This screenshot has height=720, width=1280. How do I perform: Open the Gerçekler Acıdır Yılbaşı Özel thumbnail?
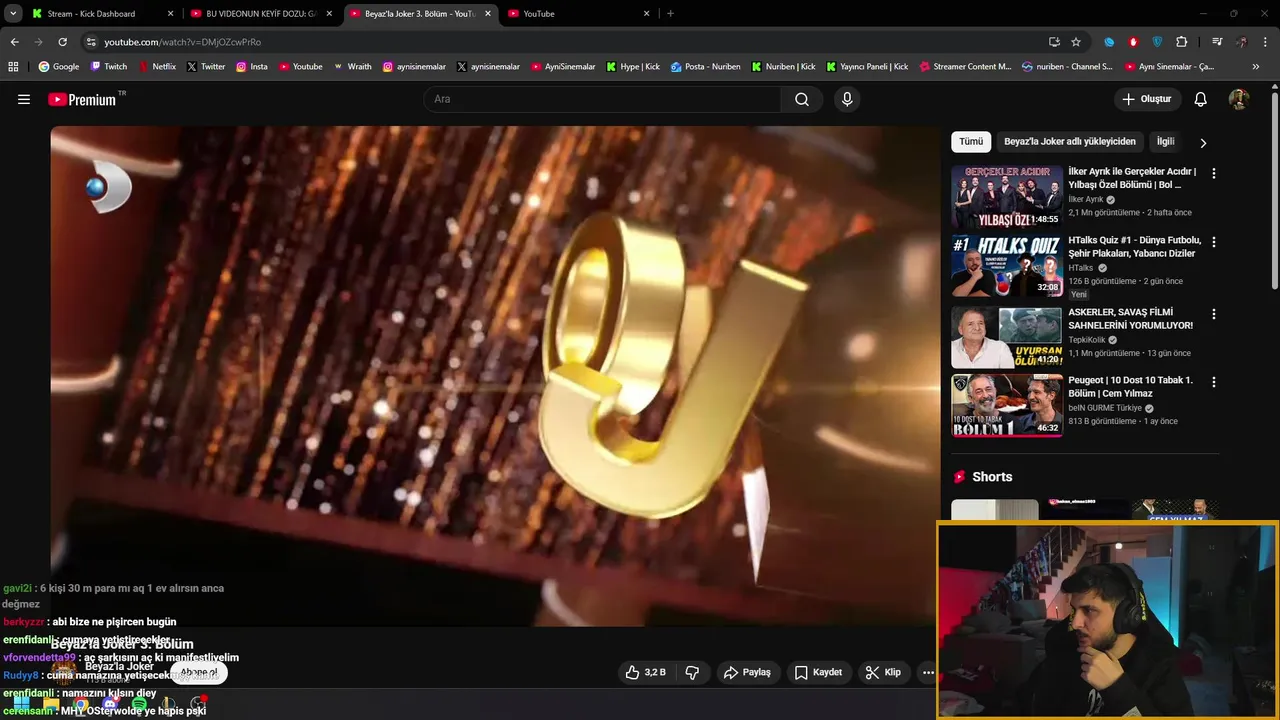tap(1006, 196)
